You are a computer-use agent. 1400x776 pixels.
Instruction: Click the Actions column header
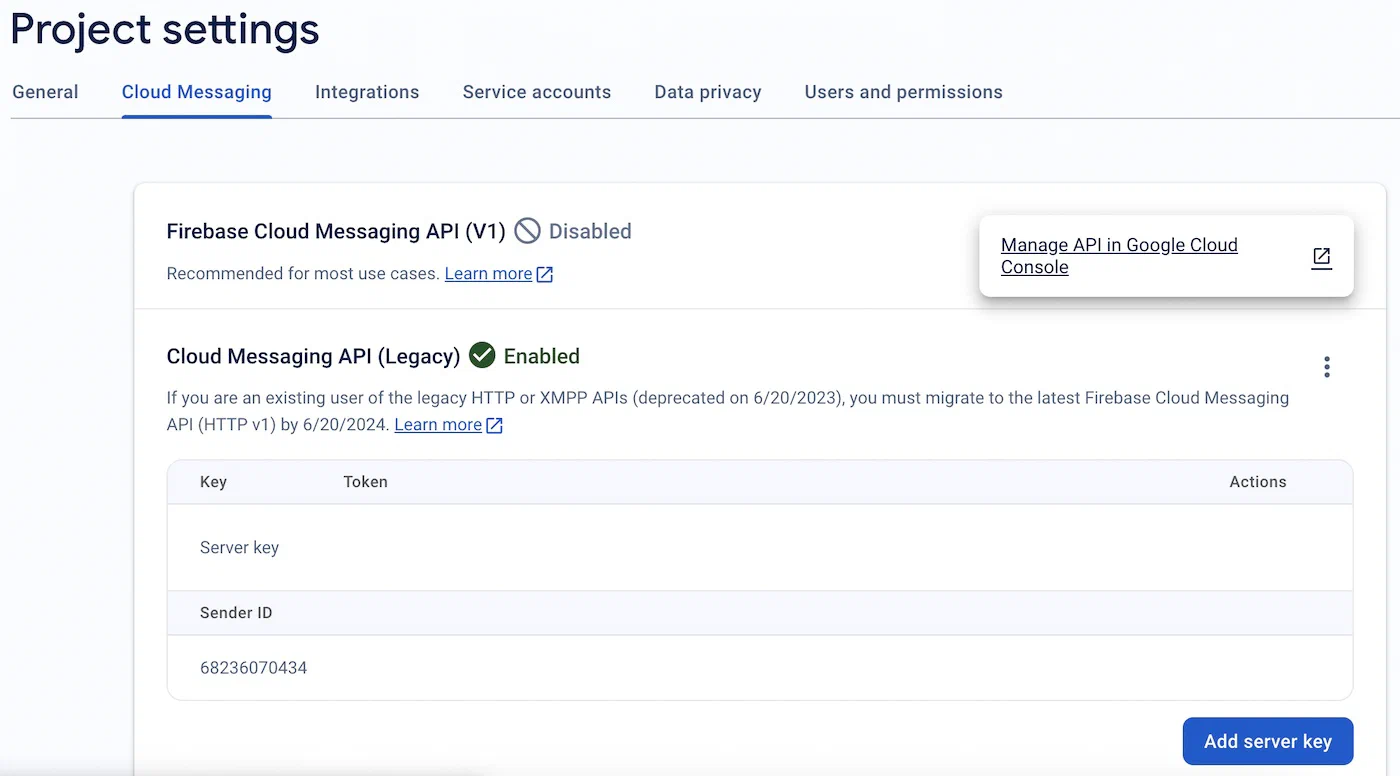[1257, 482]
